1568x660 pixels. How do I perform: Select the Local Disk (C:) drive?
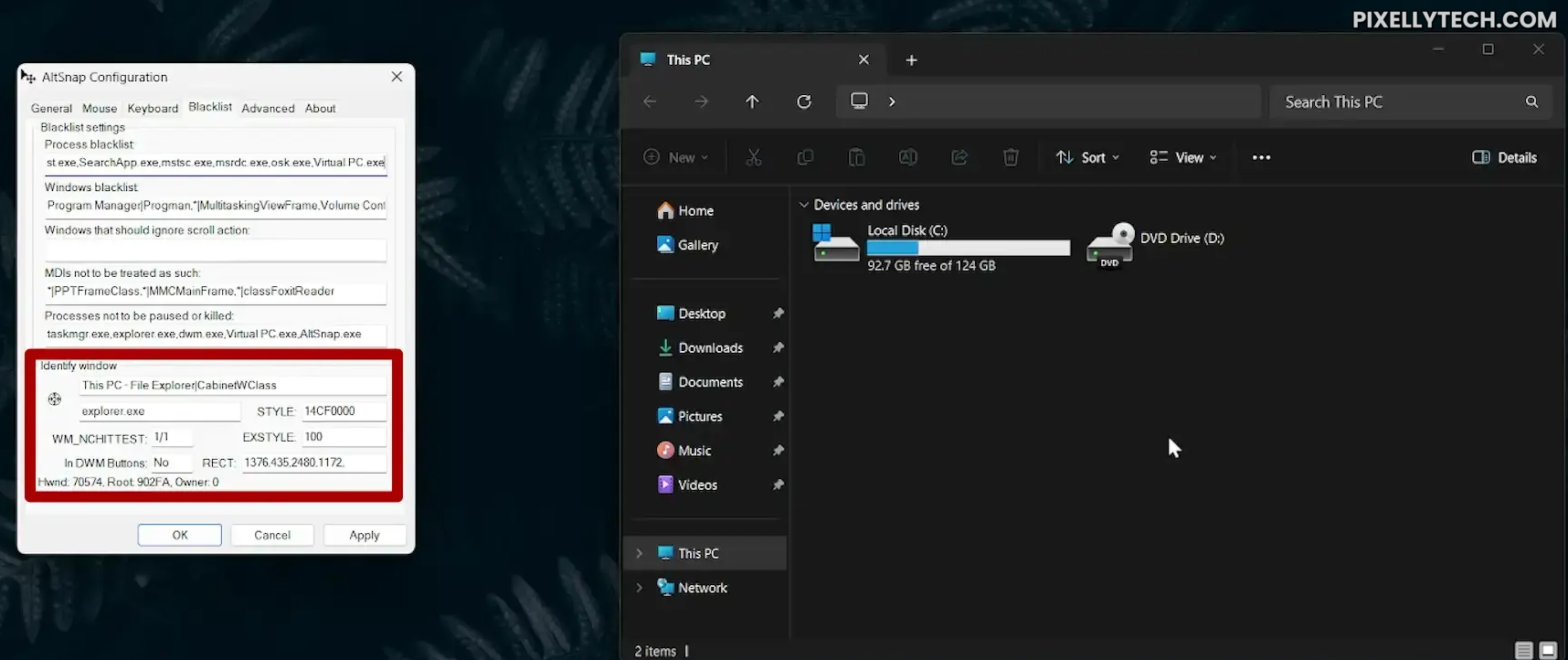(x=941, y=247)
